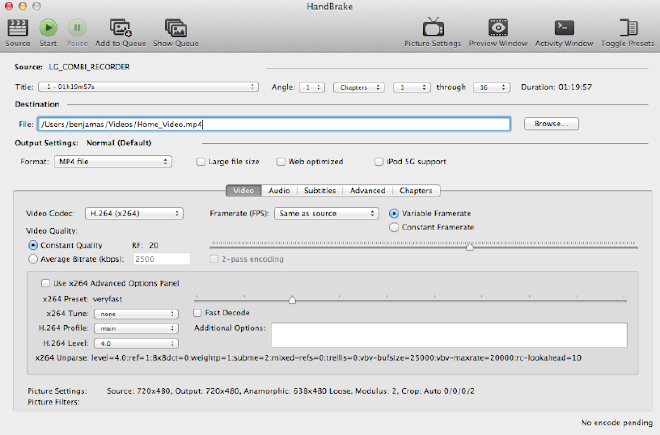Screen dimensions: 660x435
Task: Open the start chapter dropdown showing 1
Action: coord(412,87)
